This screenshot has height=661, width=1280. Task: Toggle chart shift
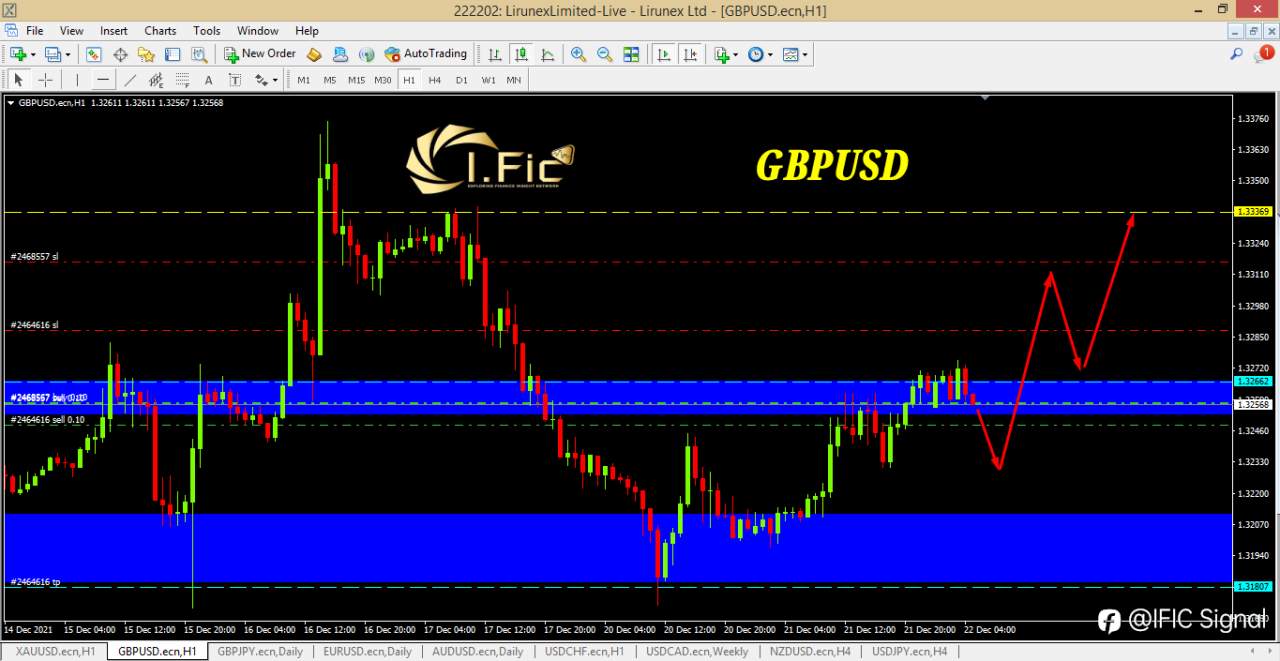point(689,54)
